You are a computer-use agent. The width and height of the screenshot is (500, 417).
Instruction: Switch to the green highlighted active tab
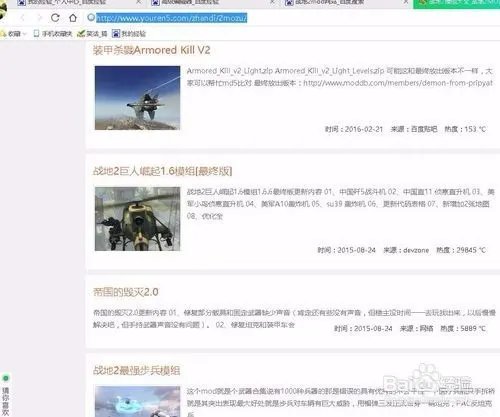click(456, 3)
